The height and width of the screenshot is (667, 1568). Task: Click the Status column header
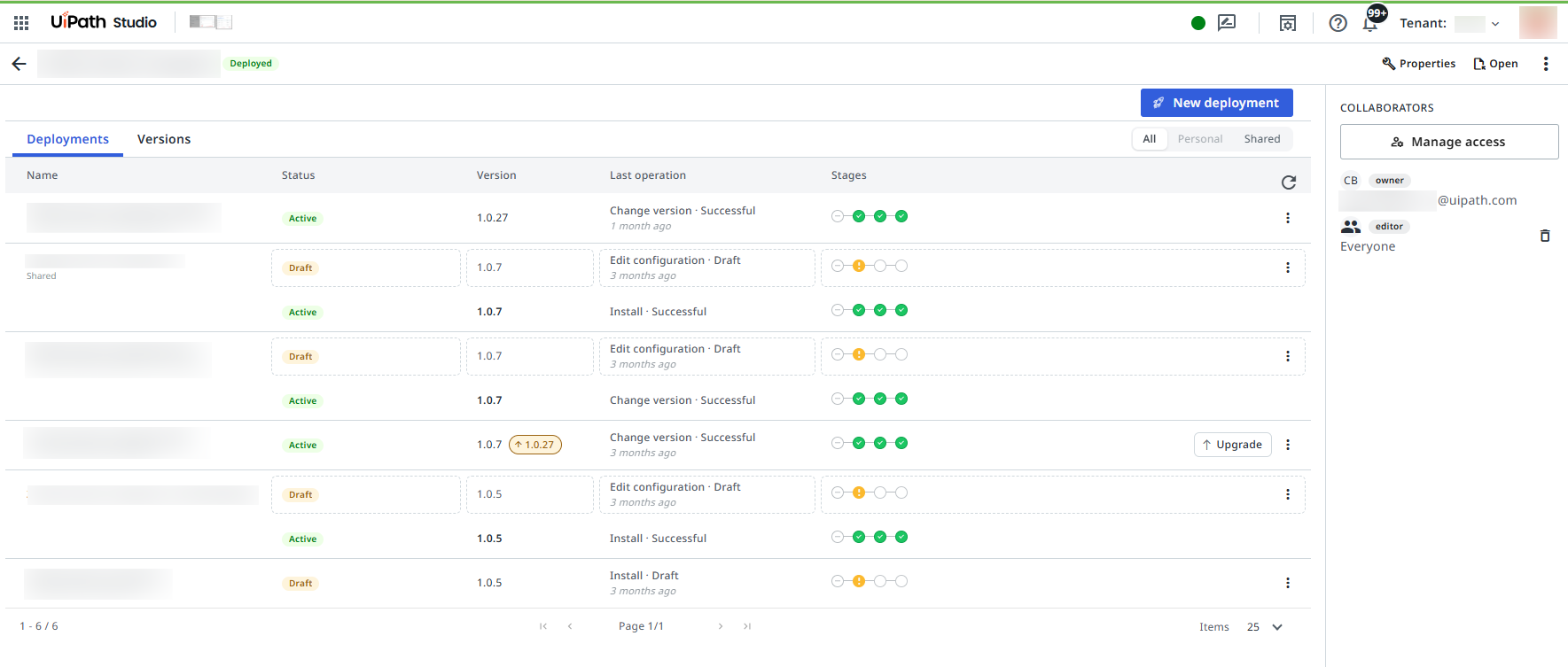(x=299, y=175)
